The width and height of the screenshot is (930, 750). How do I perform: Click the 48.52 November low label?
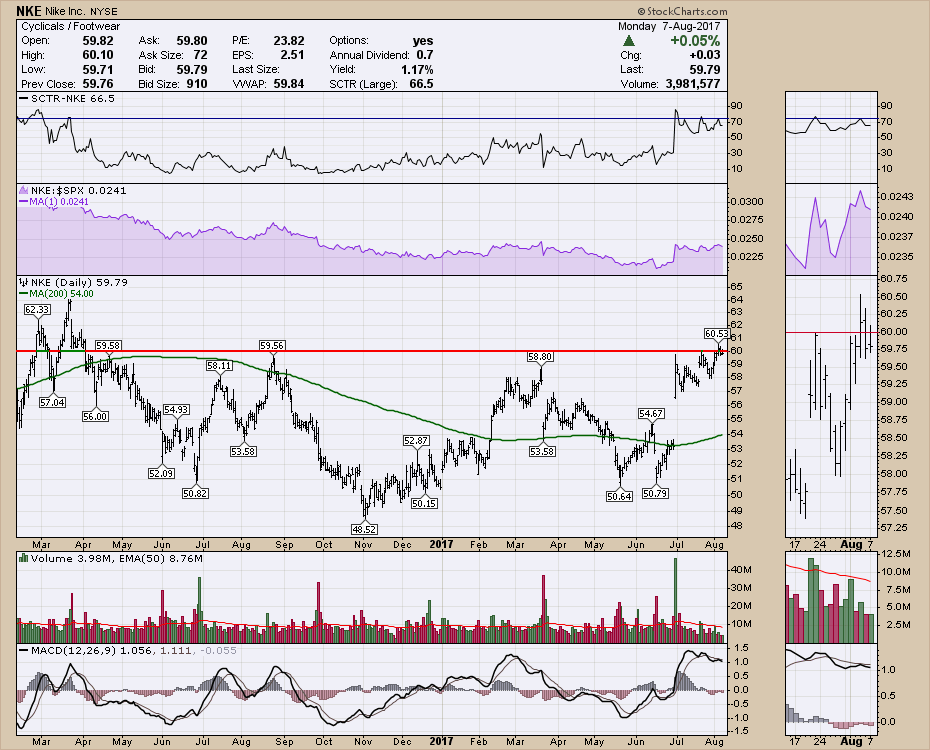click(x=364, y=529)
